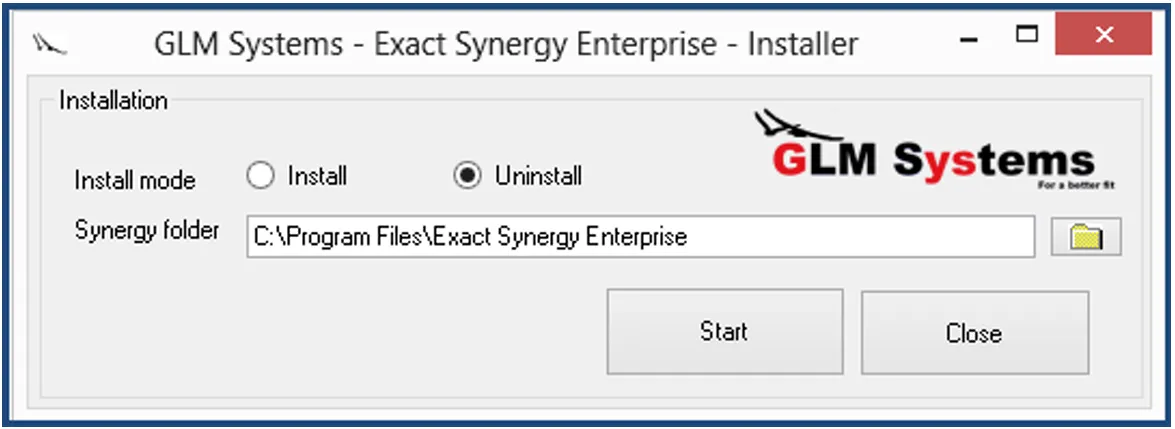Click the 'Uninstall' option label text

(538, 177)
